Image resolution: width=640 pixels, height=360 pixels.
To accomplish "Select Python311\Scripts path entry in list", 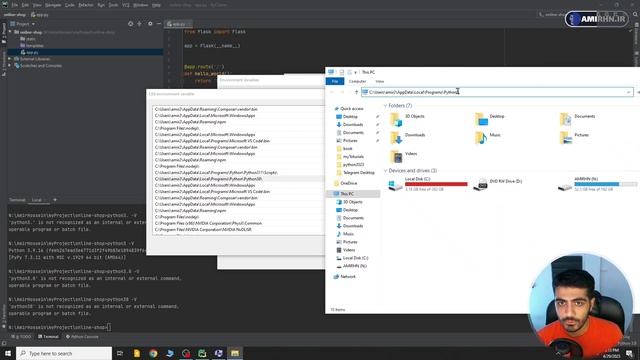I will click(238, 173).
